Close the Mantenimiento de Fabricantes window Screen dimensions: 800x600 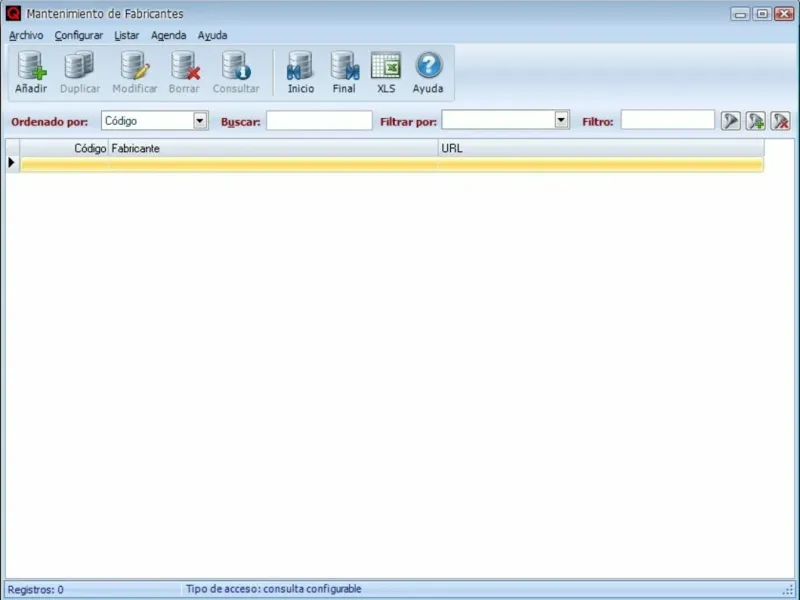pos(784,14)
